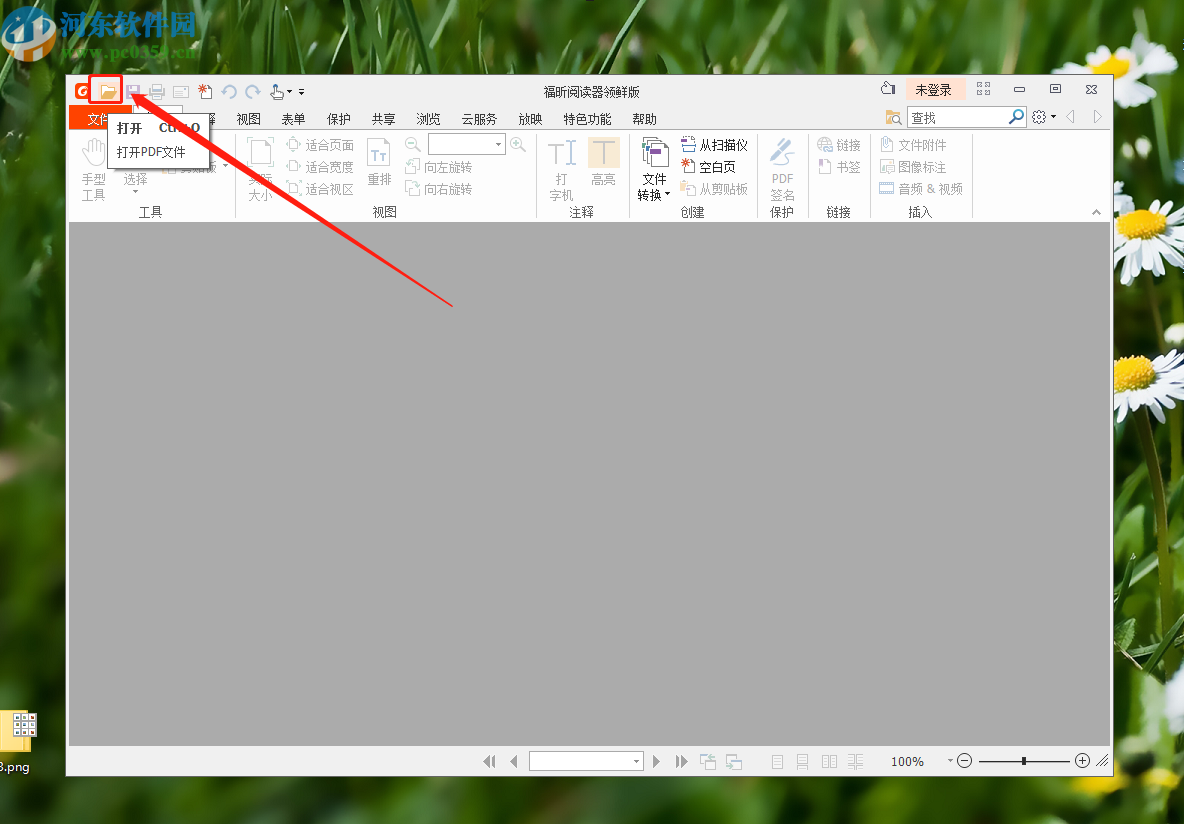
Task: Open the 帮助 ribbon tab
Action: [x=644, y=119]
